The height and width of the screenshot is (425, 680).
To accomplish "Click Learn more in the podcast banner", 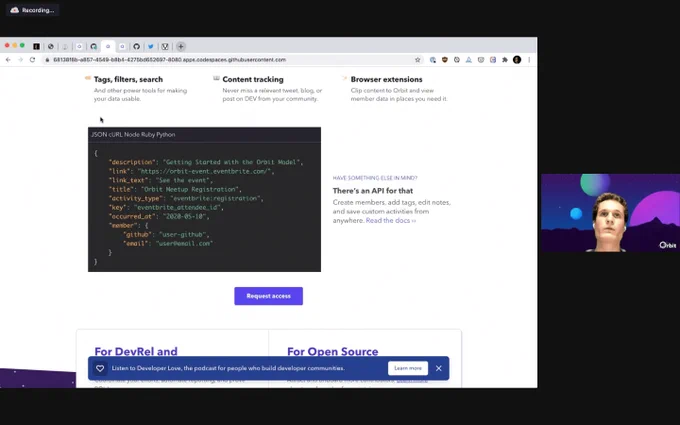I will coord(408,368).
